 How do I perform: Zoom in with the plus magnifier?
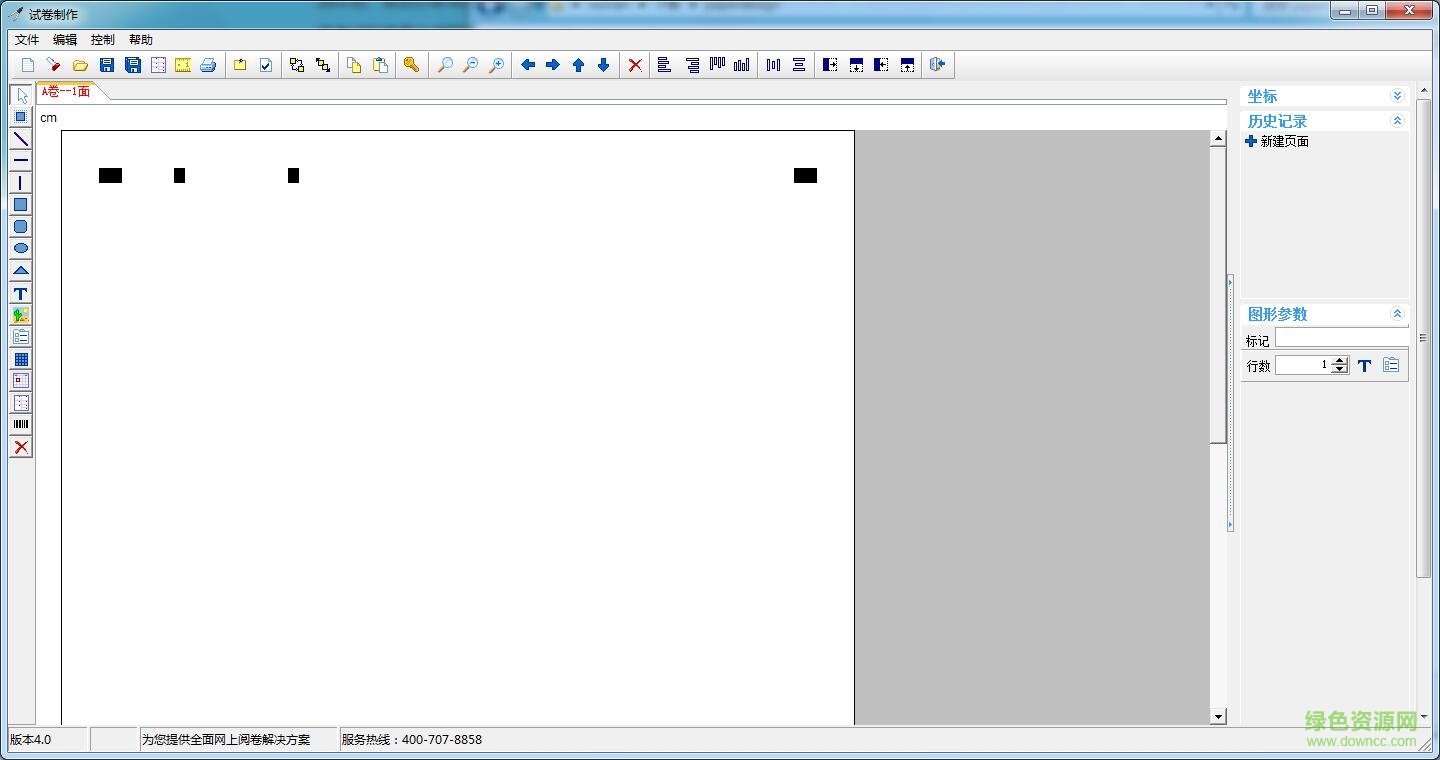[496, 65]
